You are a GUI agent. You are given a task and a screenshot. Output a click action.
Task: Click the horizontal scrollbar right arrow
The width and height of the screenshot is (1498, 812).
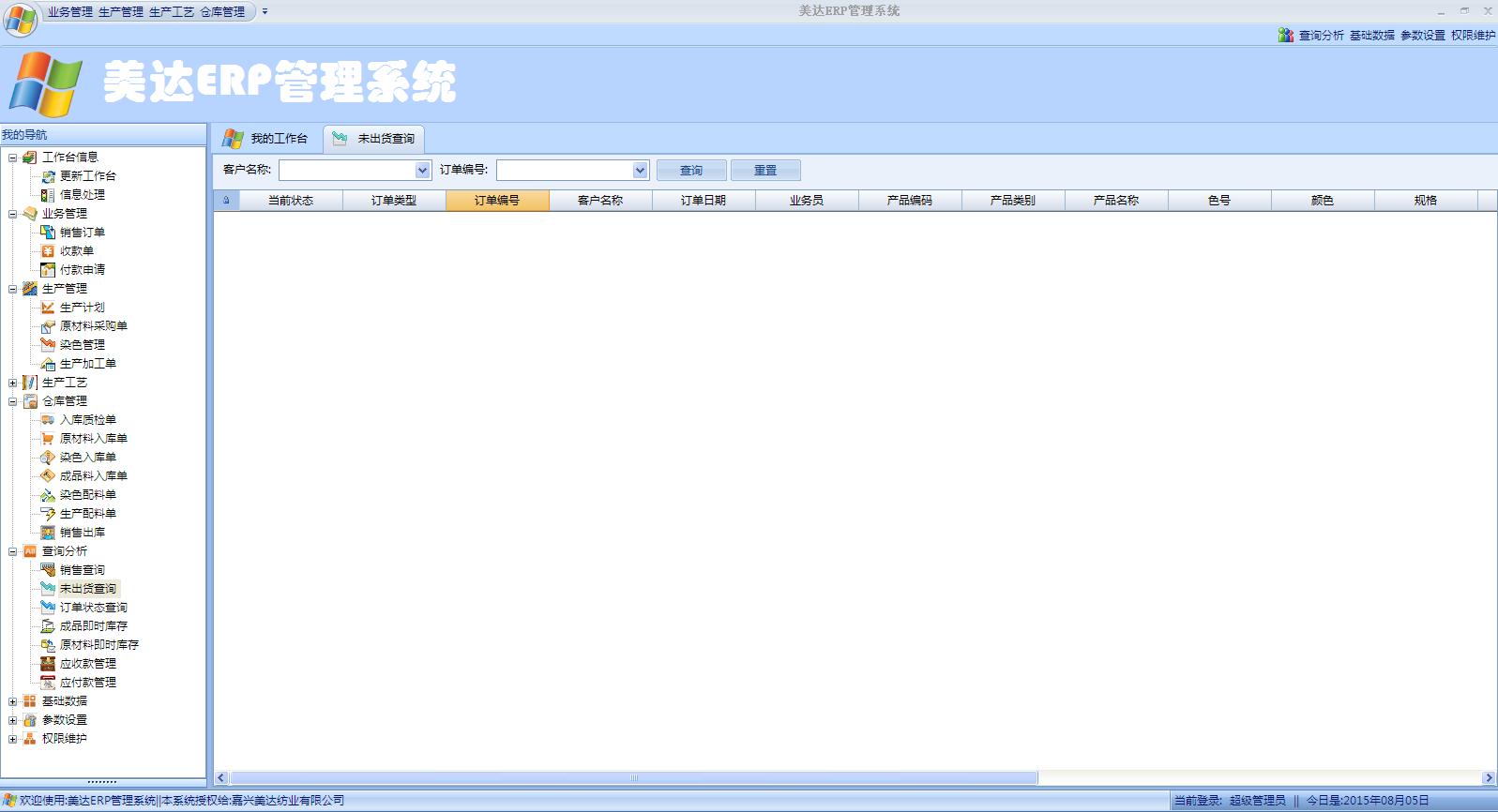tap(1489, 777)
